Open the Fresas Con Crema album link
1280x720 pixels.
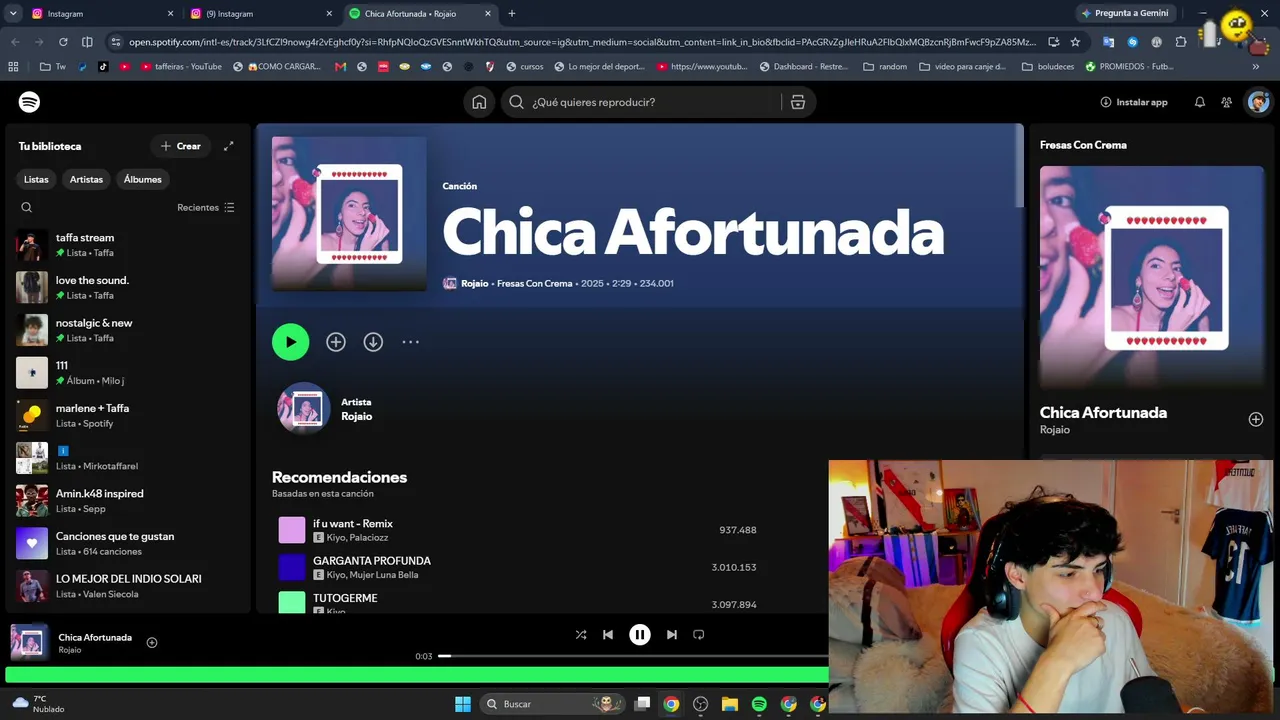[x=535, y=284]
